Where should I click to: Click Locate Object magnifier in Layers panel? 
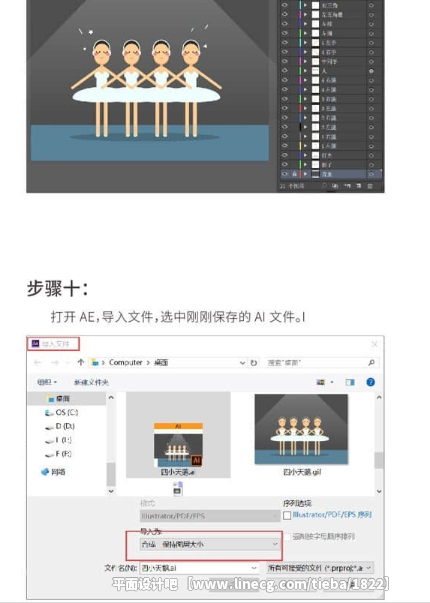(x=325, y=186)
